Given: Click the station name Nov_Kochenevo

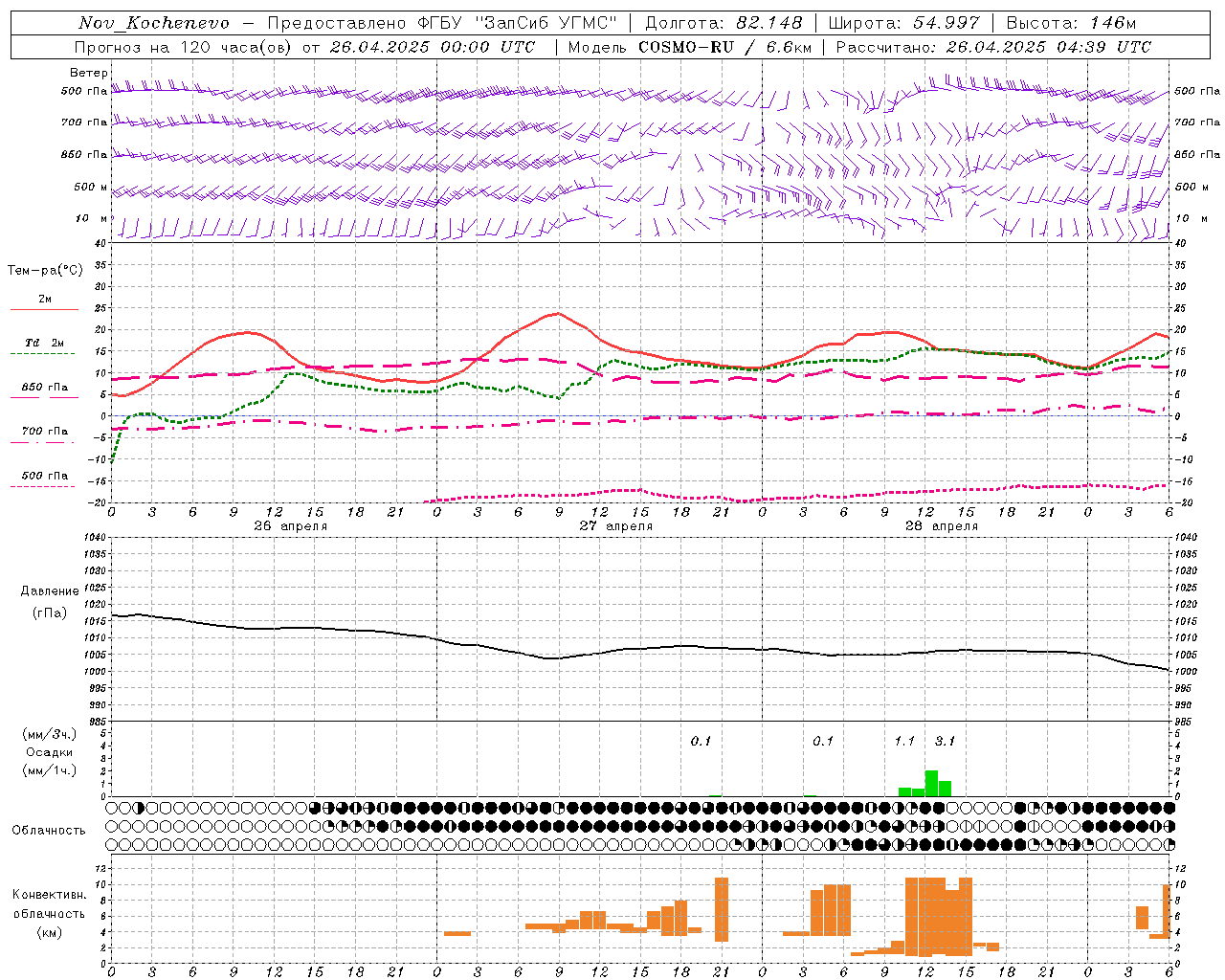Looking at the screenshot, I should [154, 23].
